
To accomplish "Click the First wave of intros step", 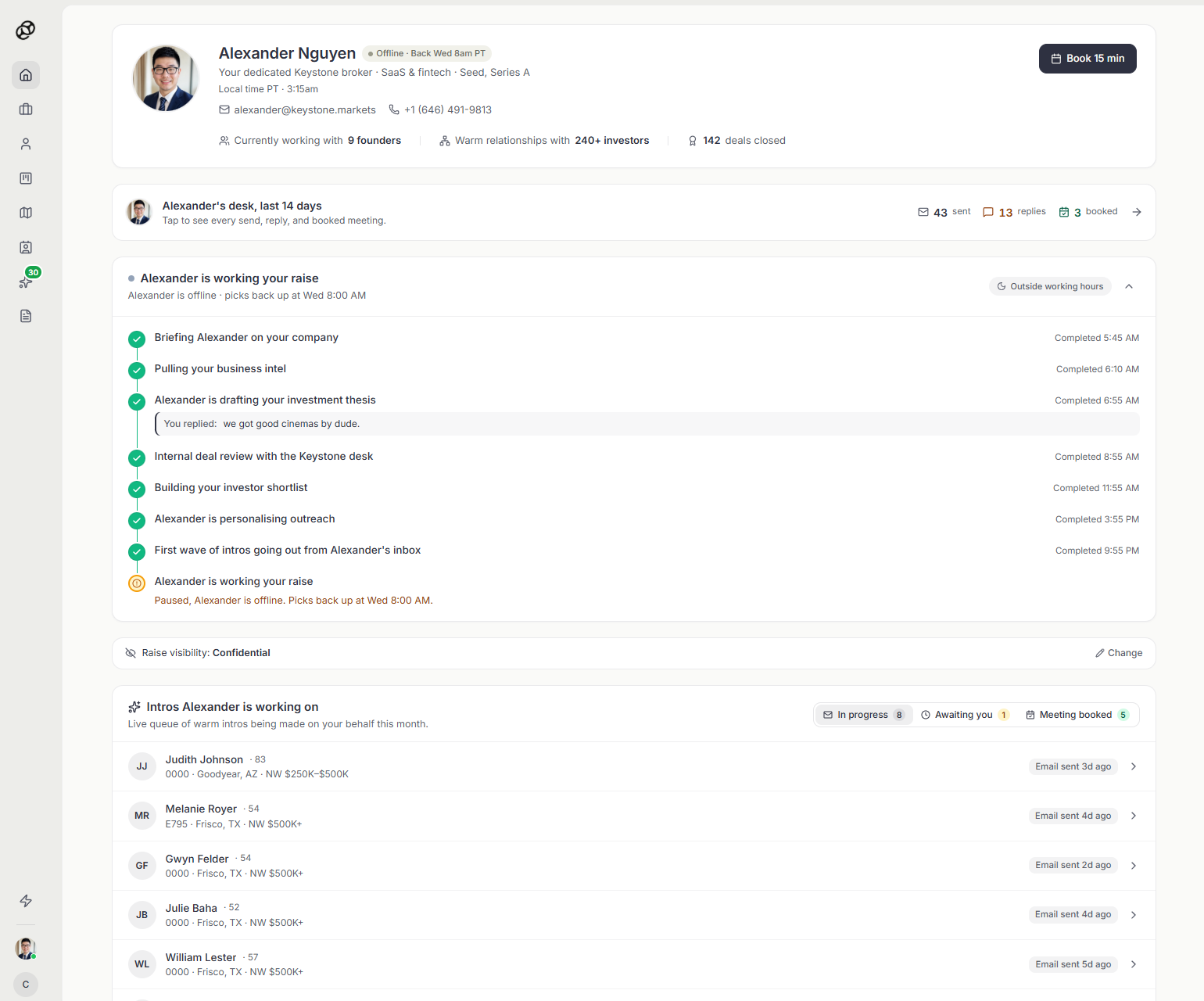I will 288,551.
